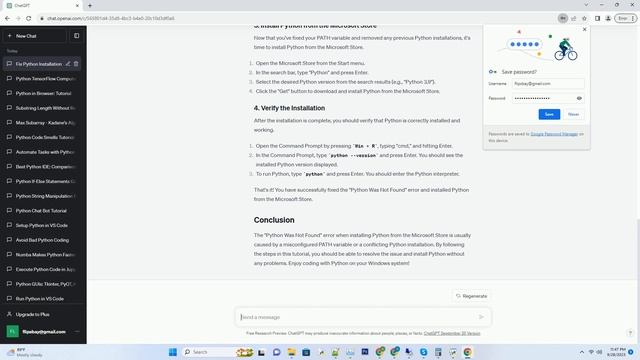Open Skype from the taskbar
This screenshot has width=640, height=360.
click(x=423, y=352)
